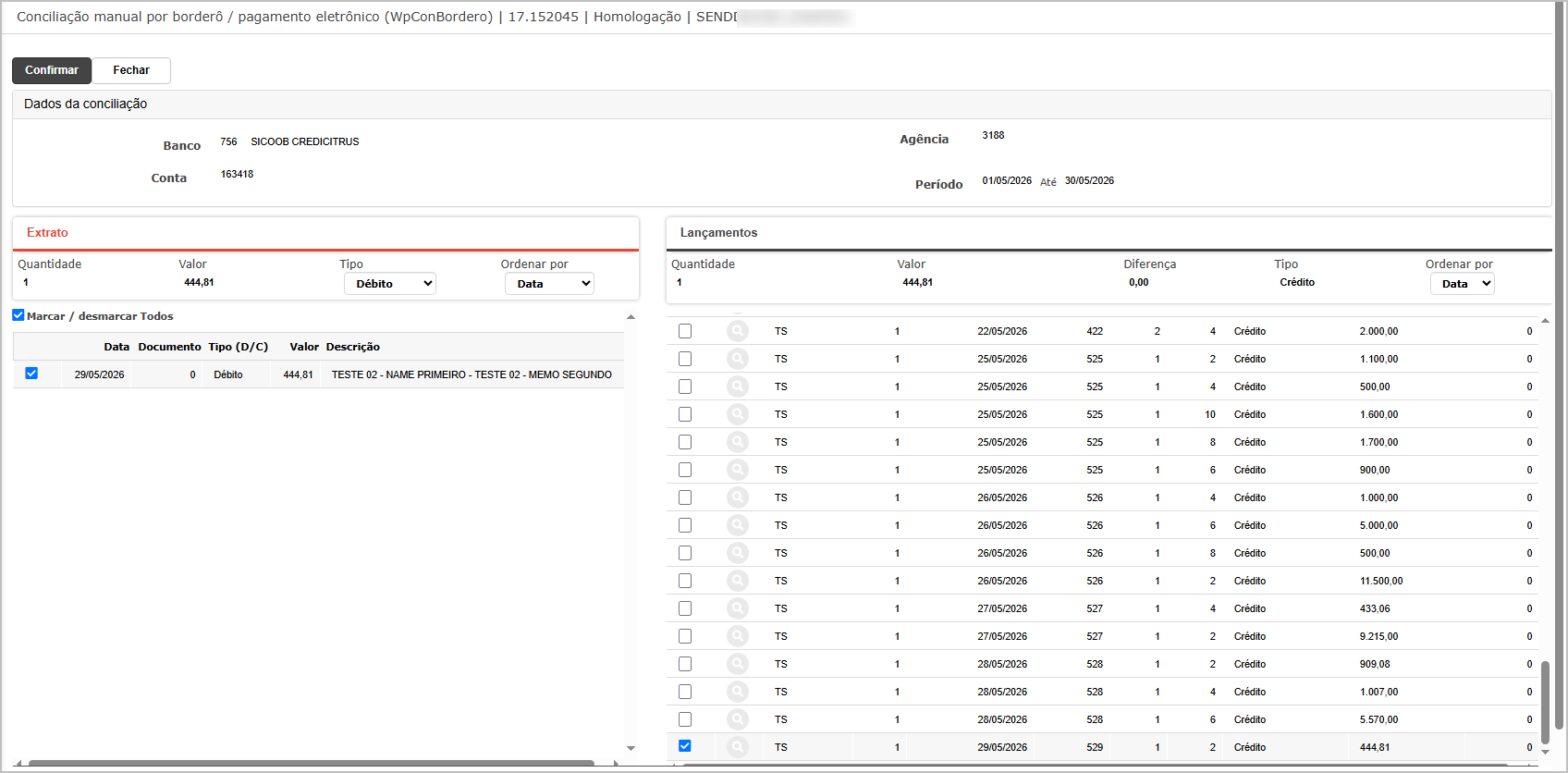View details magnifier of 11.500,00 entry
Viewport: 1568px width, 773px height.
[x=738, y=581]
